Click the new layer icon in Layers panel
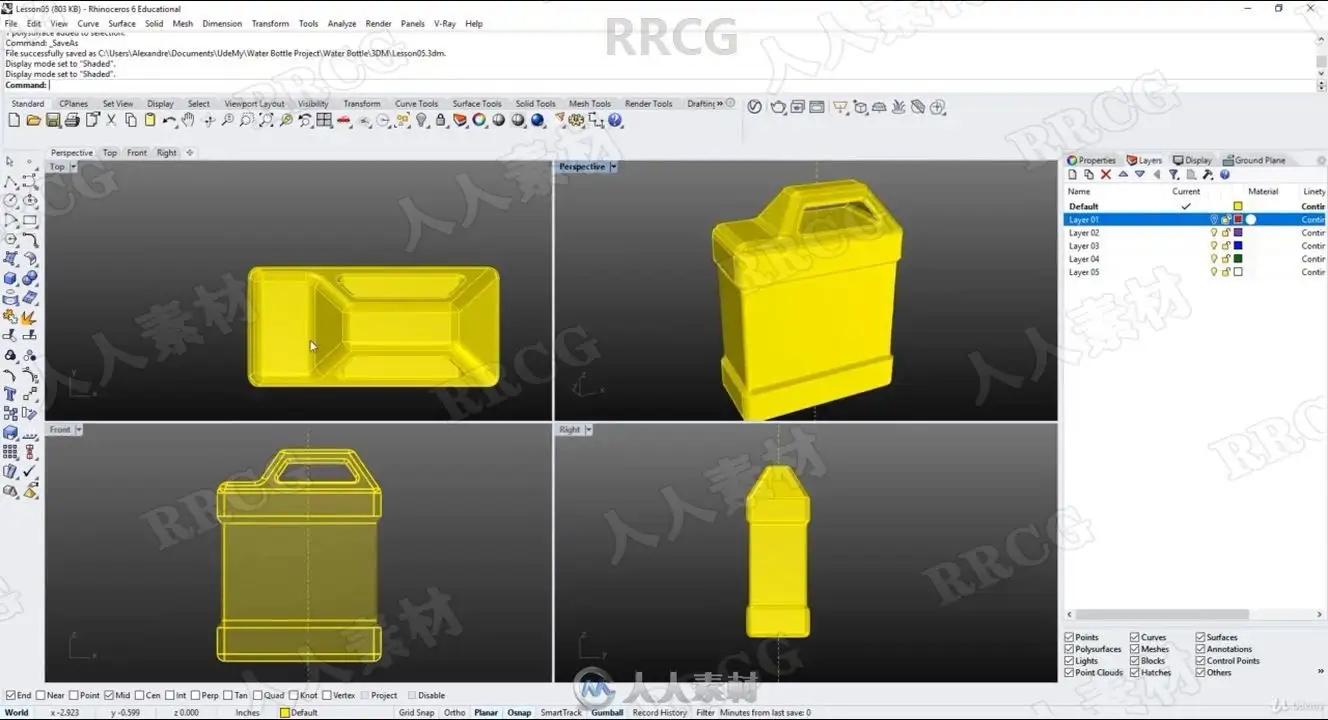 coord(1072,174)
